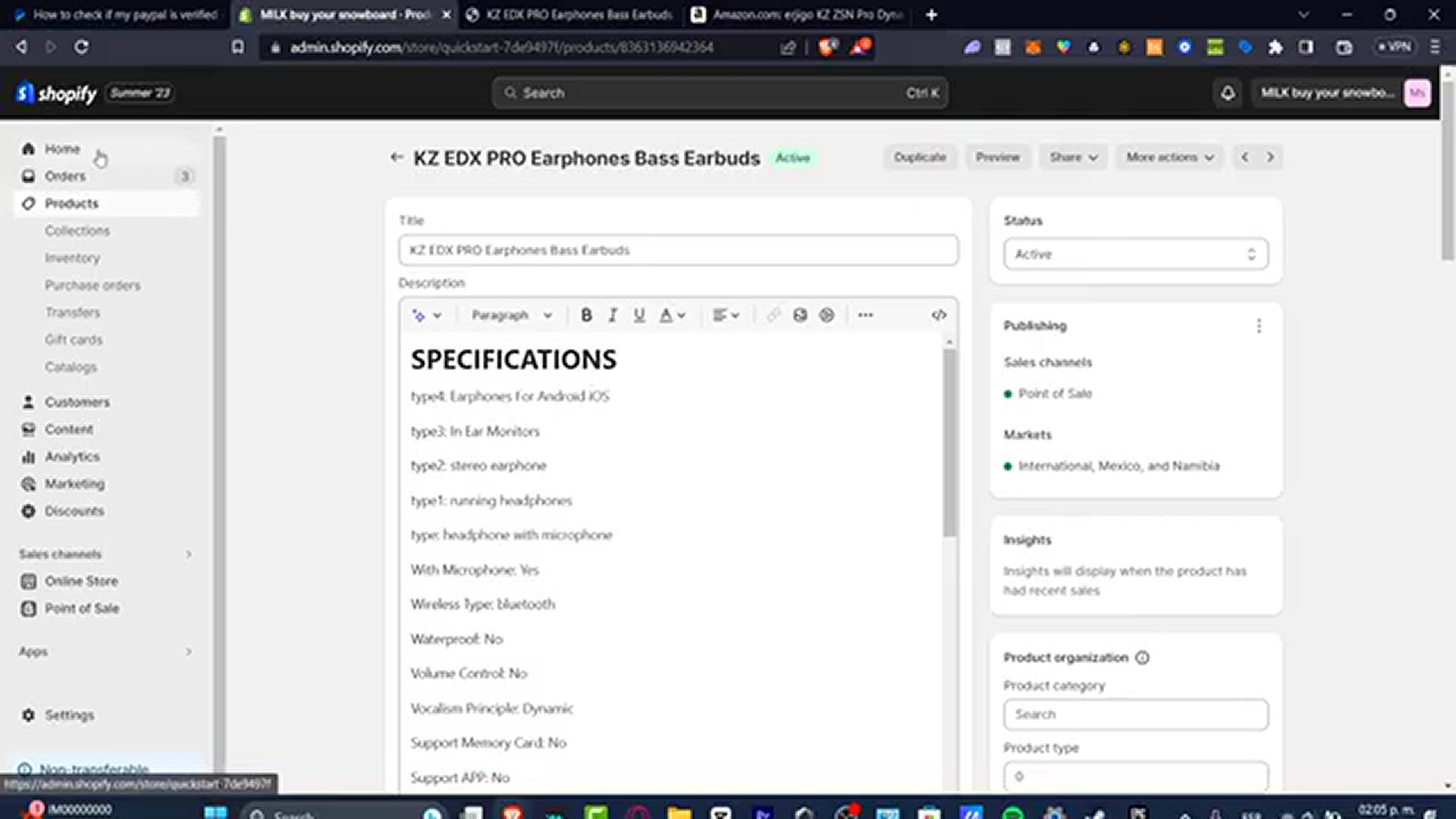Open the text color picker
Viewport: 1456px width, 819px height.
[x=672, y=315]
